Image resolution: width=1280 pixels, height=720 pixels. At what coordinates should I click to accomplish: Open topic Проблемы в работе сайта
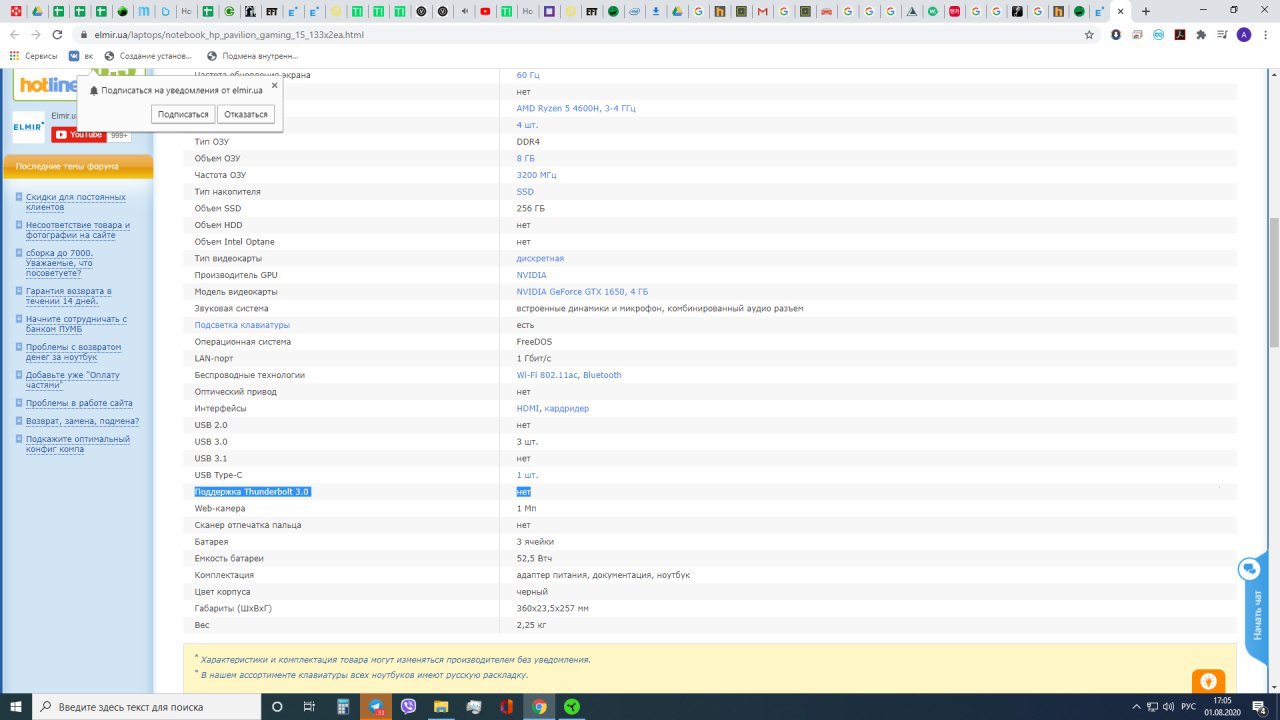[79, 403]
